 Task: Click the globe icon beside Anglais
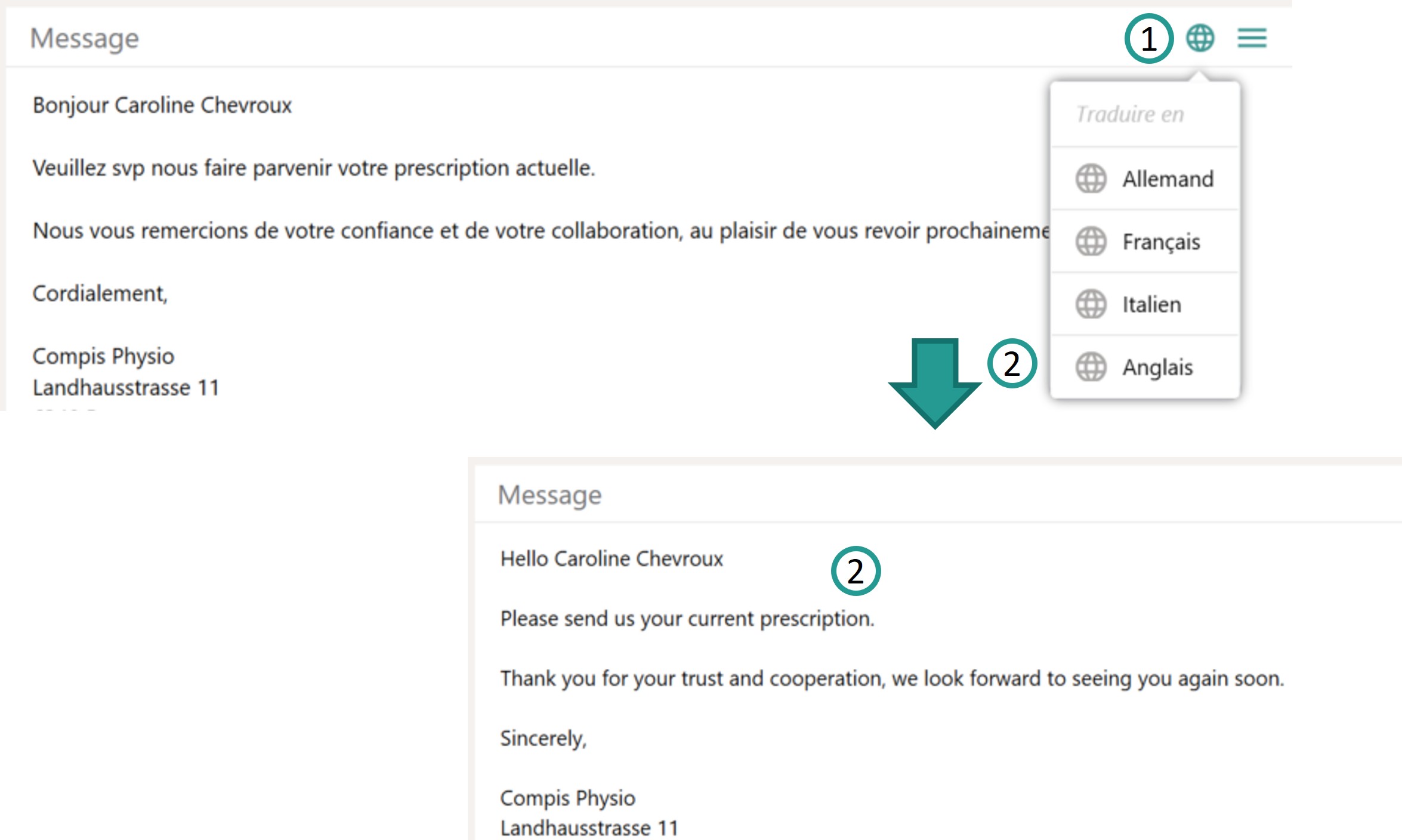tap(1091, 367)
